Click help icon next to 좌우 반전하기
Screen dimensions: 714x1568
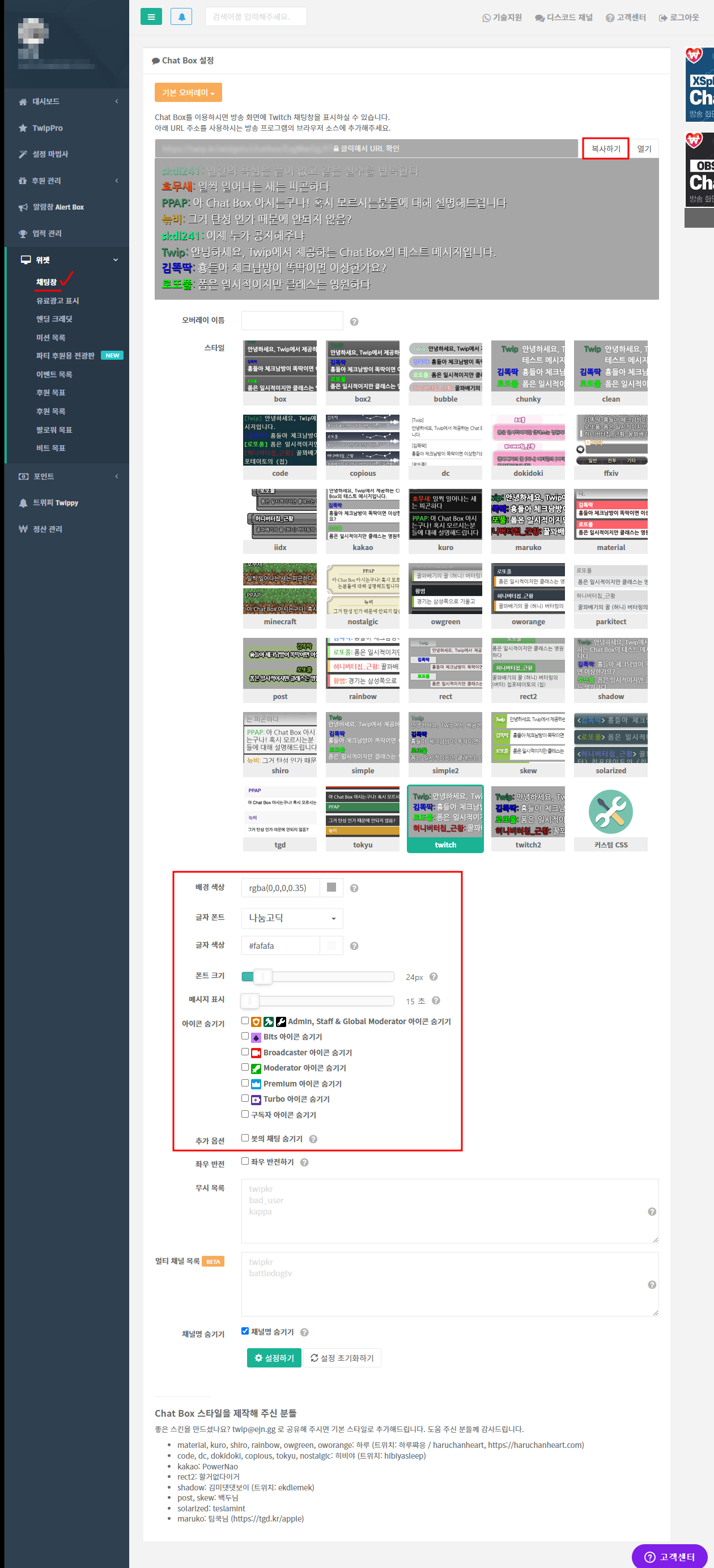304,1162
